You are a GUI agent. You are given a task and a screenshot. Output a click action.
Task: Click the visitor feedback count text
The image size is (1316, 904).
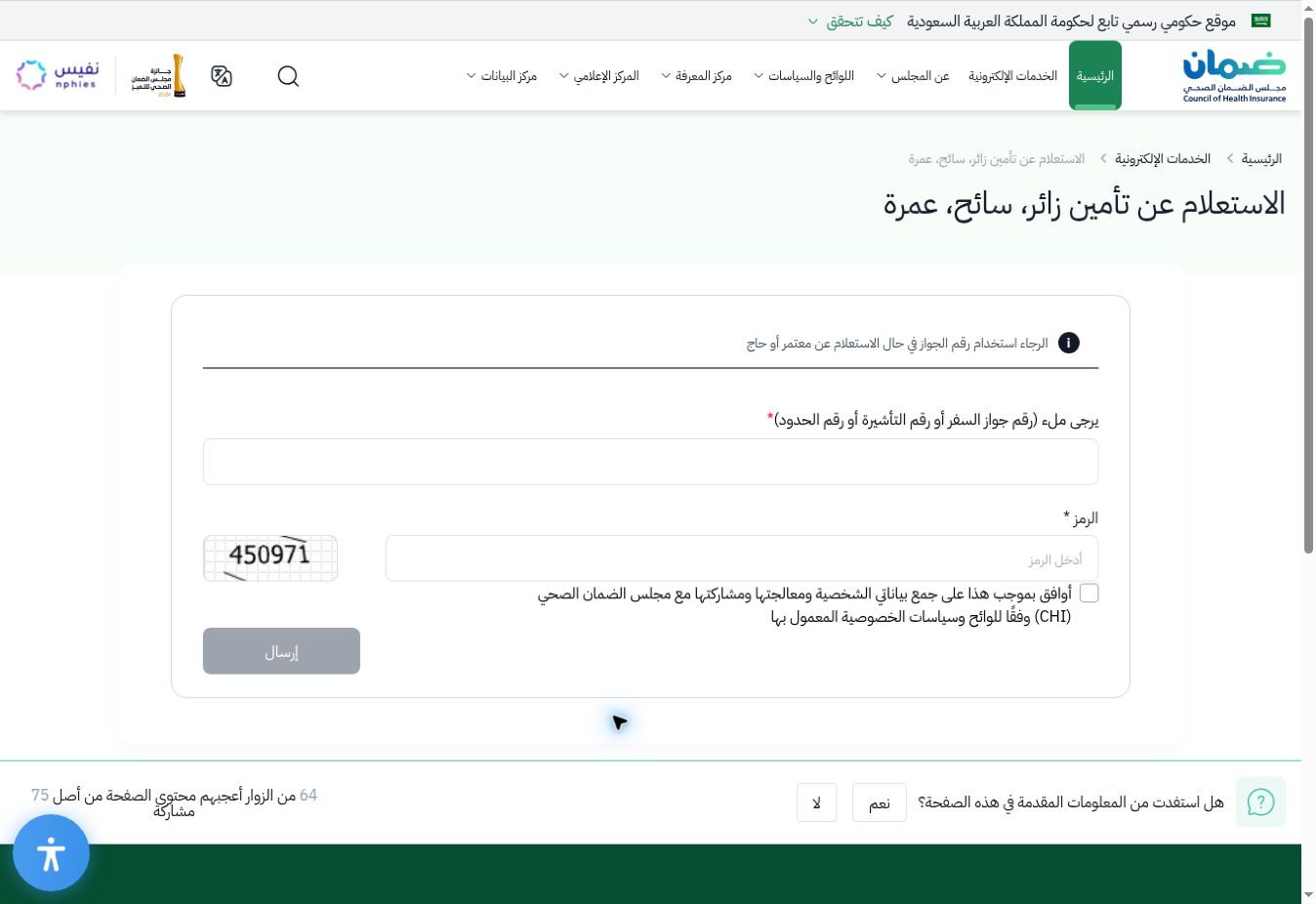click(175, 802)
